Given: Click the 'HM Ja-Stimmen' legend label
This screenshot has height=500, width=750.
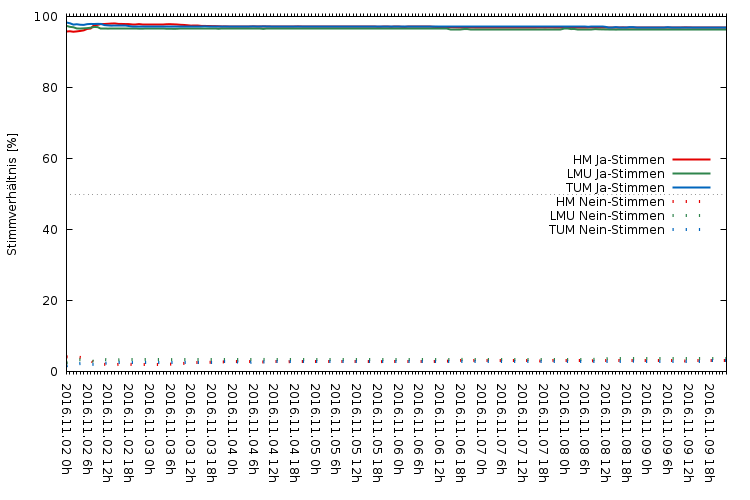Looking at the screenshot, I should [x=618, y=160].
